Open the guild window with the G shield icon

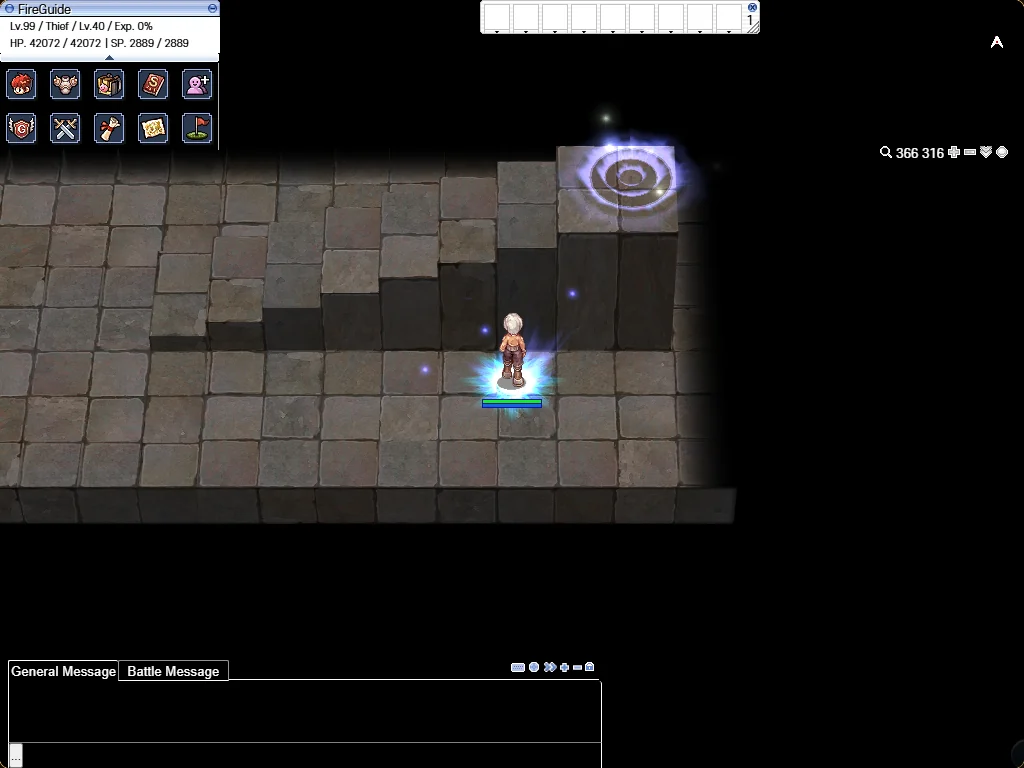(x=22, y=128)
